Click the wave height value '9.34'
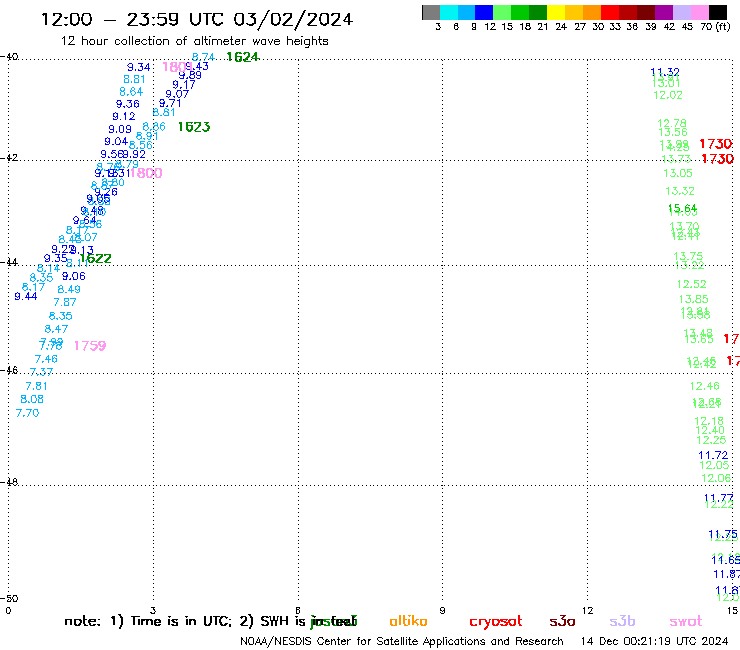The image size is (740, 650). [x=139, y=68]
